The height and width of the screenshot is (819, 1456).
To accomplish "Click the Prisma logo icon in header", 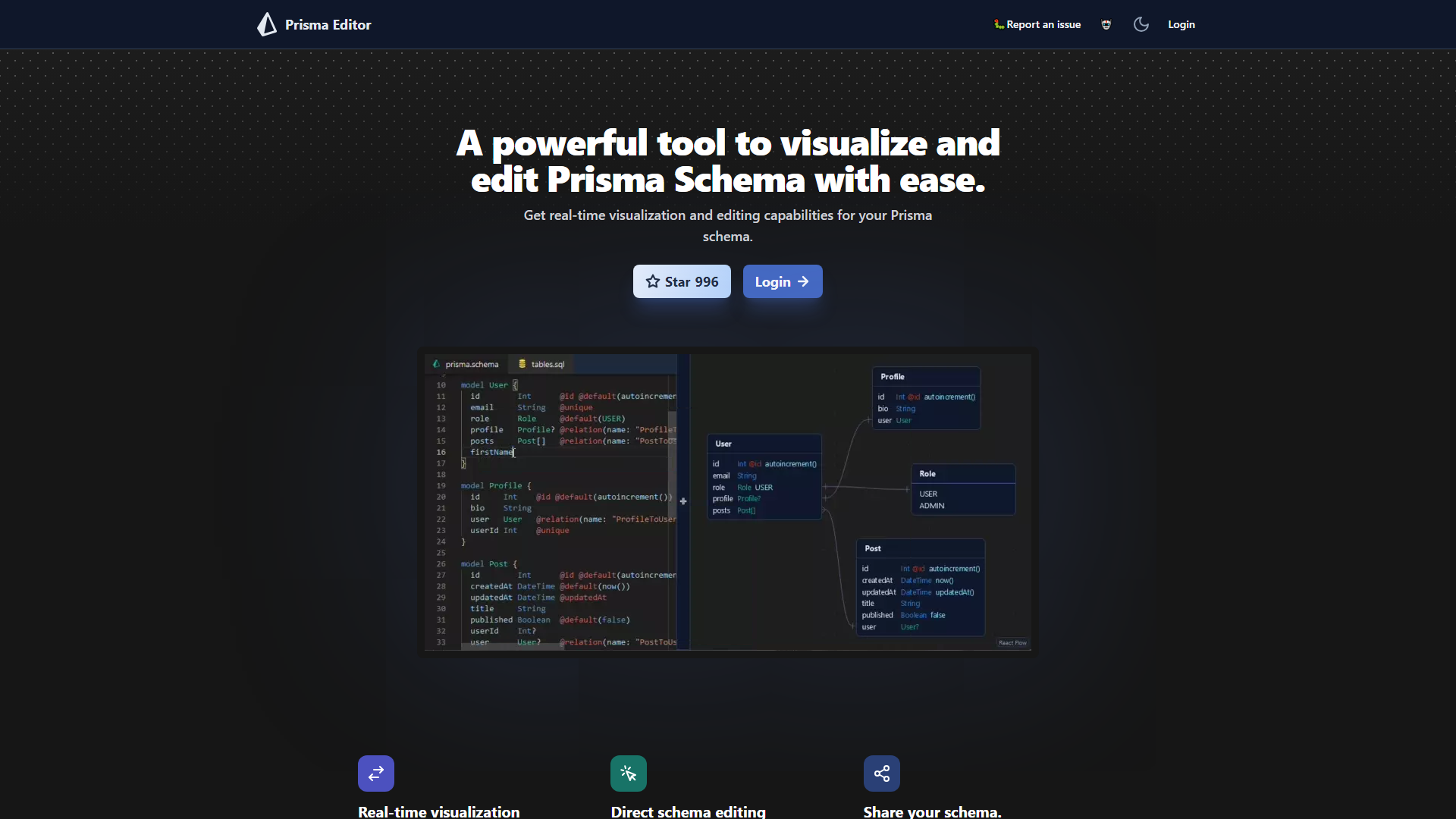I will coord(267,24).
